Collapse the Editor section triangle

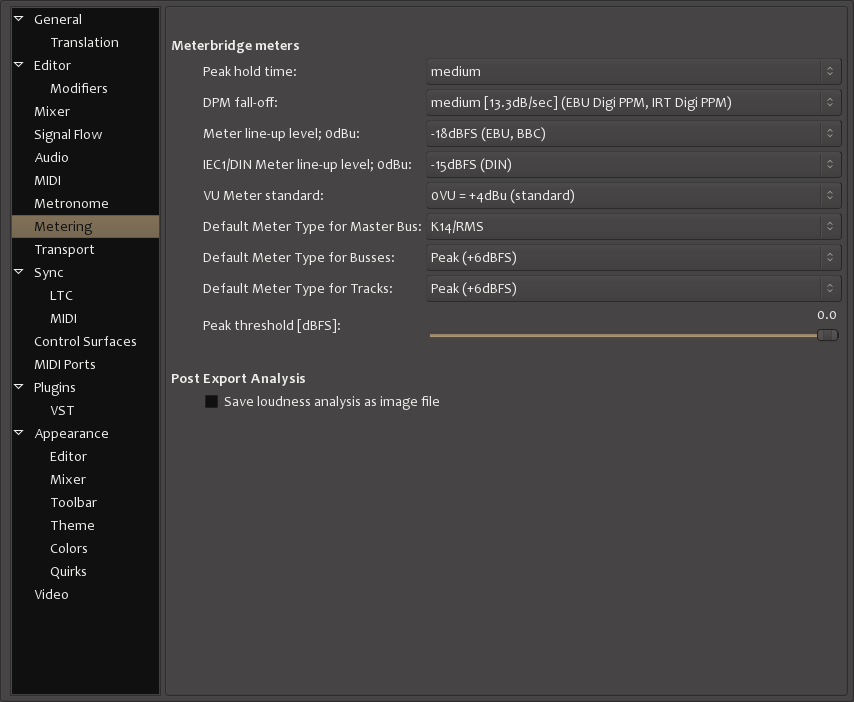coord(18,65)
